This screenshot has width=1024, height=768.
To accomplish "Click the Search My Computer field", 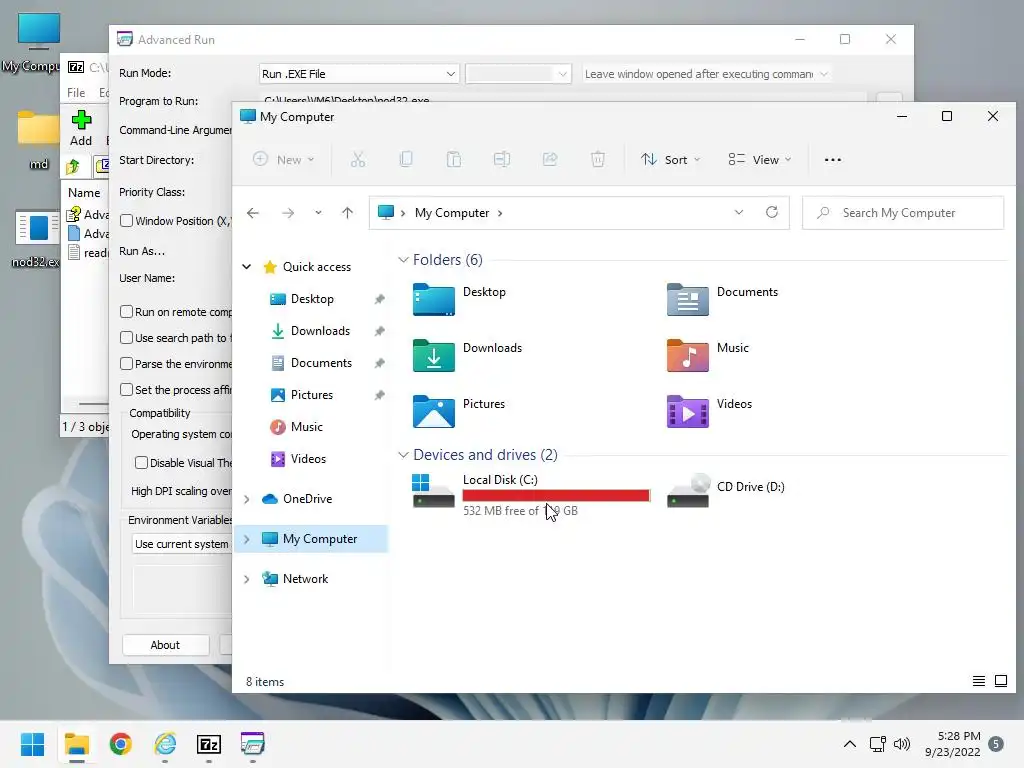I will pos(903,213).
